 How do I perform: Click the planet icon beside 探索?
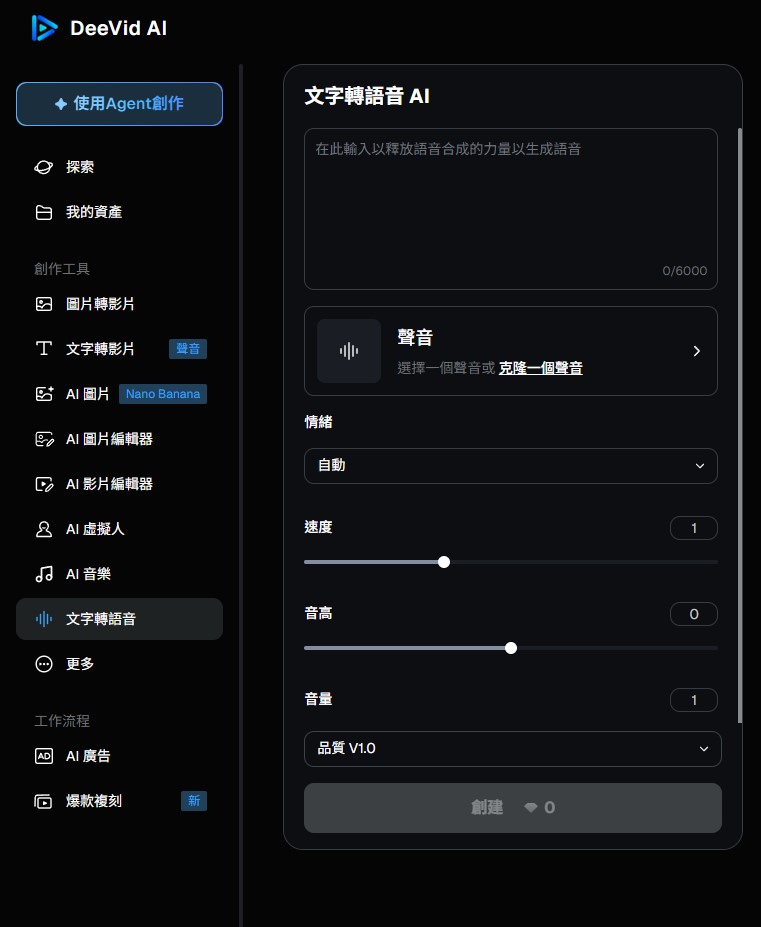pyautogui.click(x=44, y=167)
